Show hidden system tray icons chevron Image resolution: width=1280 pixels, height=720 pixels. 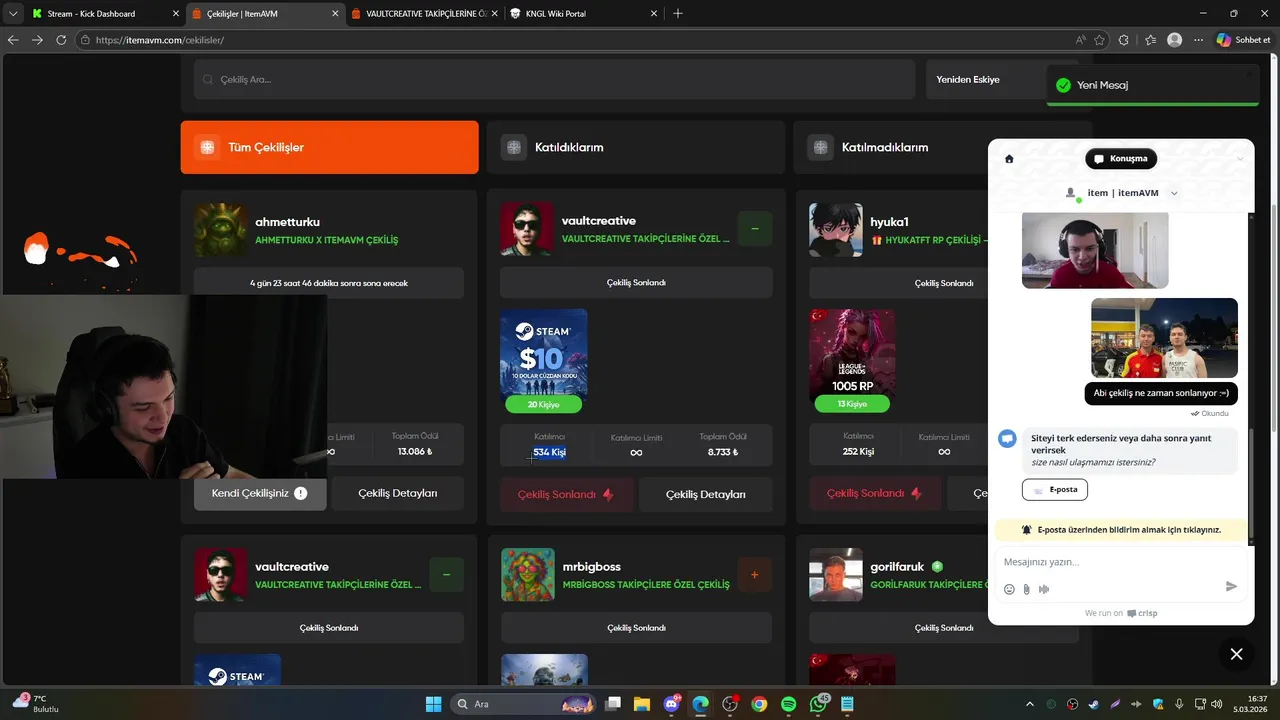1030,704
